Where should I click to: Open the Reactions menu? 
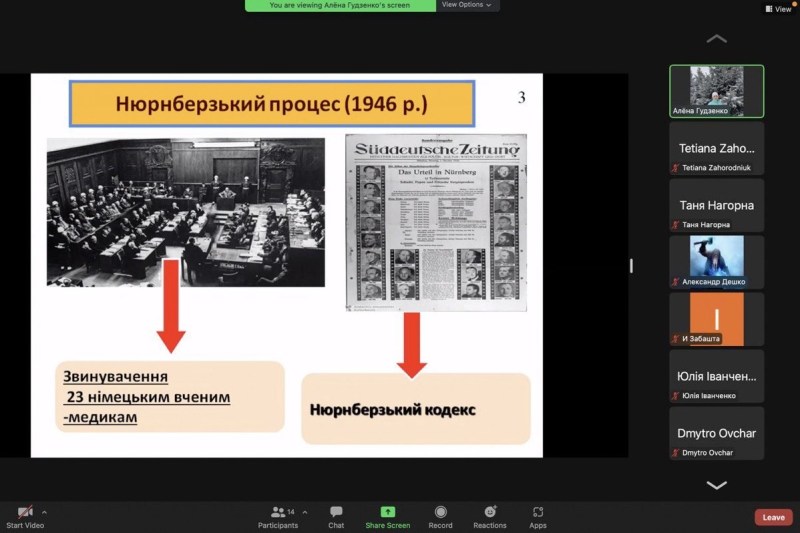pyautogui.click(x=490, y=517)
